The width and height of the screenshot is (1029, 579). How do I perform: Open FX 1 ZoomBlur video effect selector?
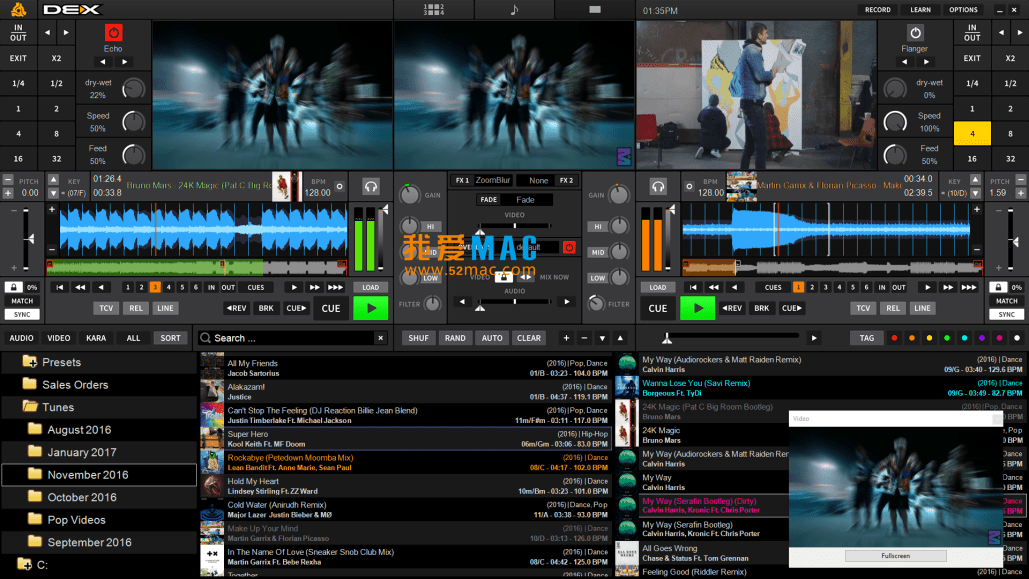493,180
